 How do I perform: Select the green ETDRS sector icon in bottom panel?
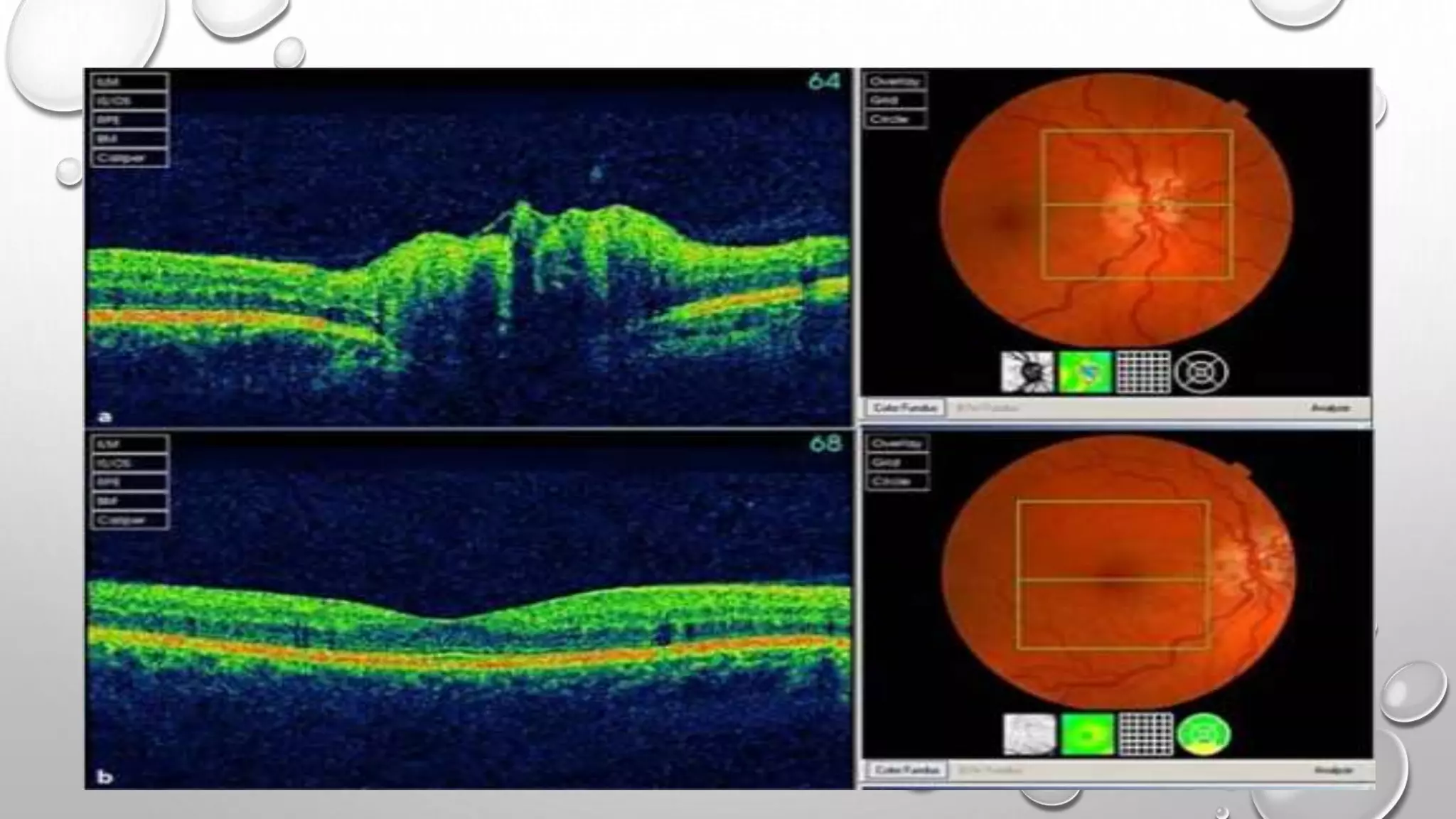(x=1204, y=734)
